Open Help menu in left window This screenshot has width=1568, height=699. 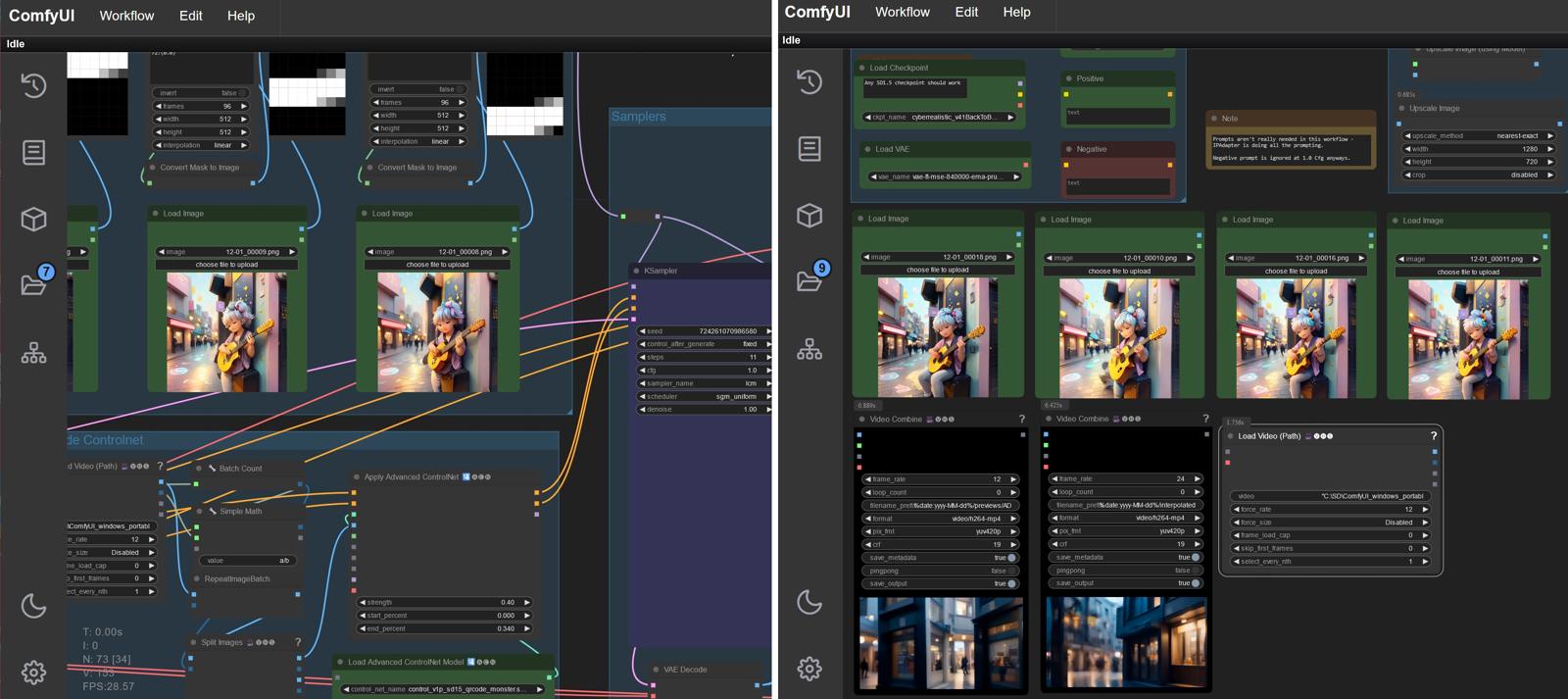coord(241,16)
